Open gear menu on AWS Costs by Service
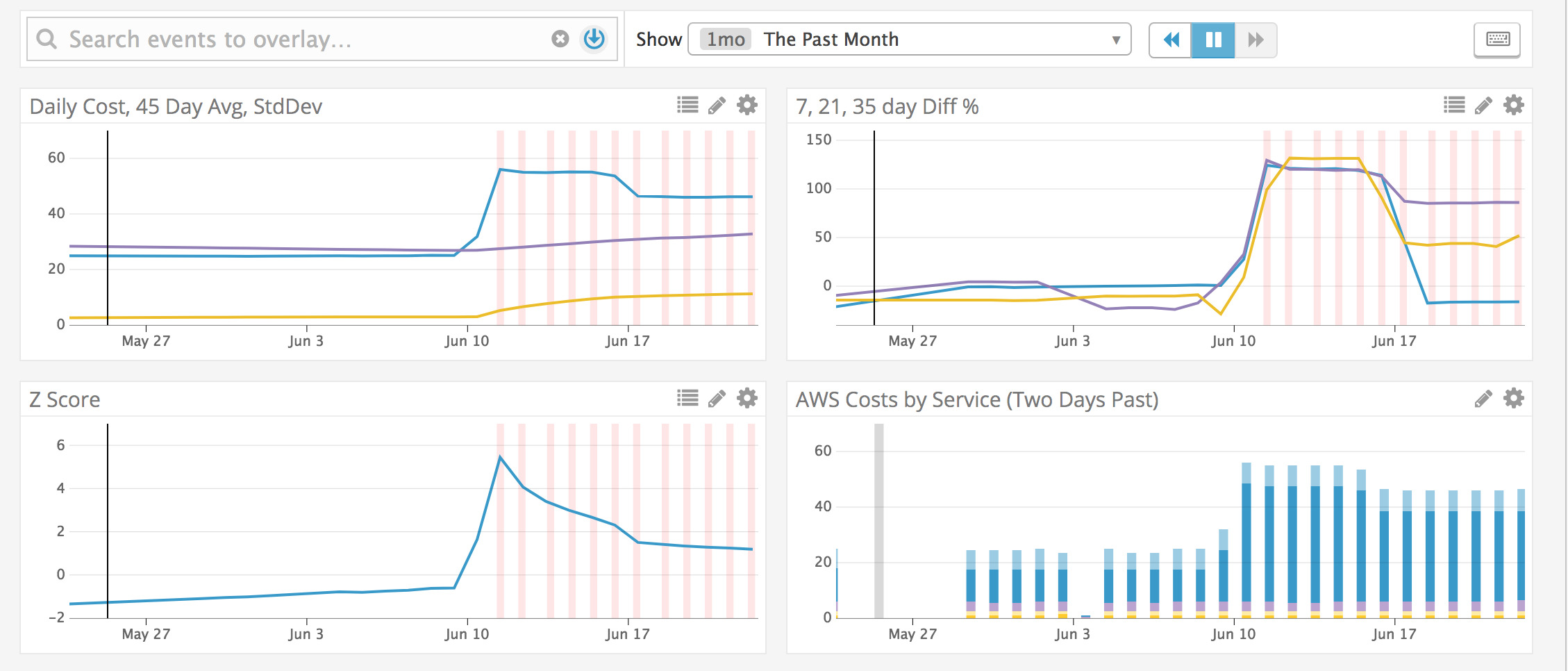The width and height of the screenshot is (1568, 671). (1513, 399)
